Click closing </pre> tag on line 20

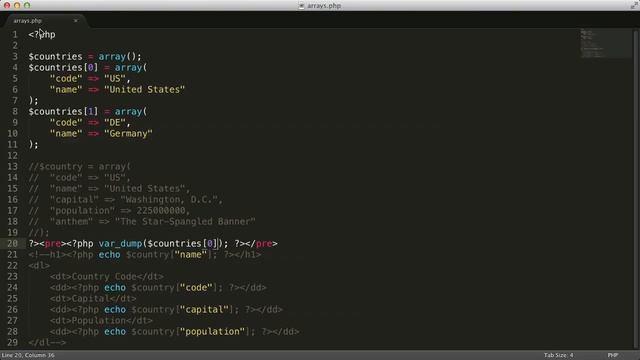click(x=261, y=244)
